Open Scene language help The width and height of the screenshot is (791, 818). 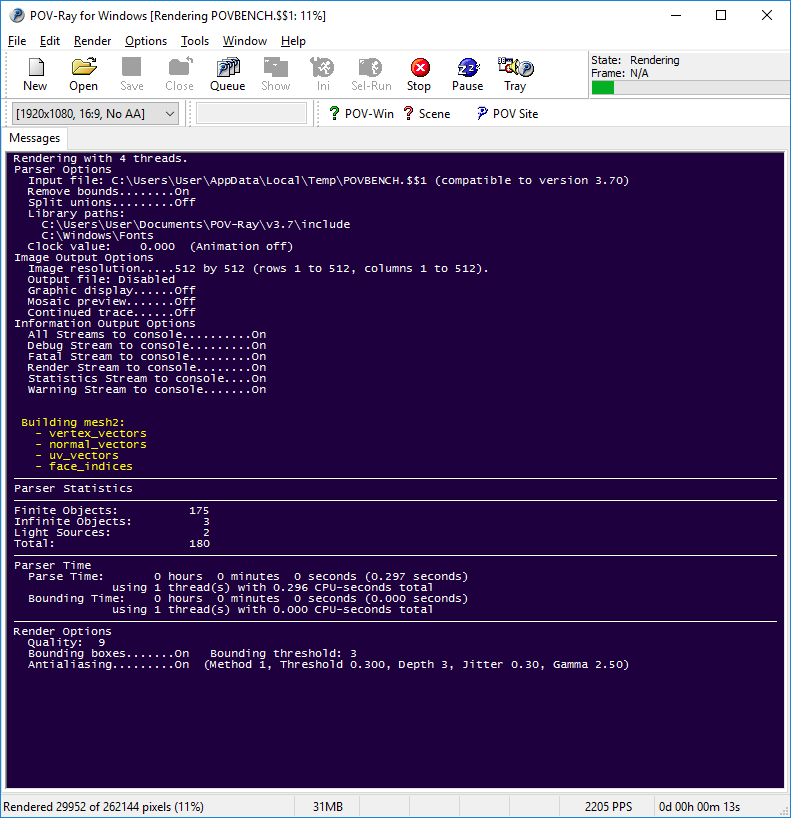point(427,114)
